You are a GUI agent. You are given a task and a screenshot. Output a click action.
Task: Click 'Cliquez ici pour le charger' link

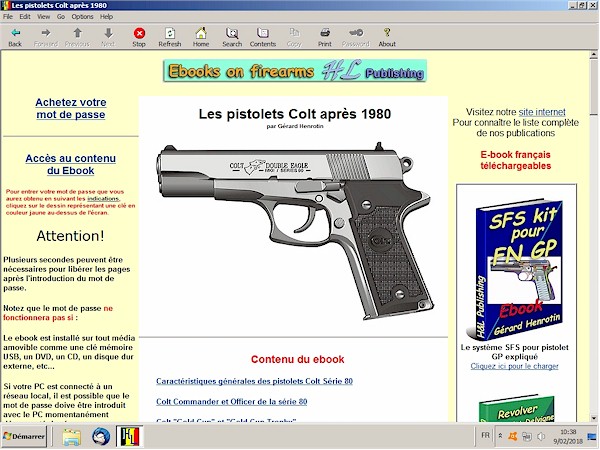515,366
